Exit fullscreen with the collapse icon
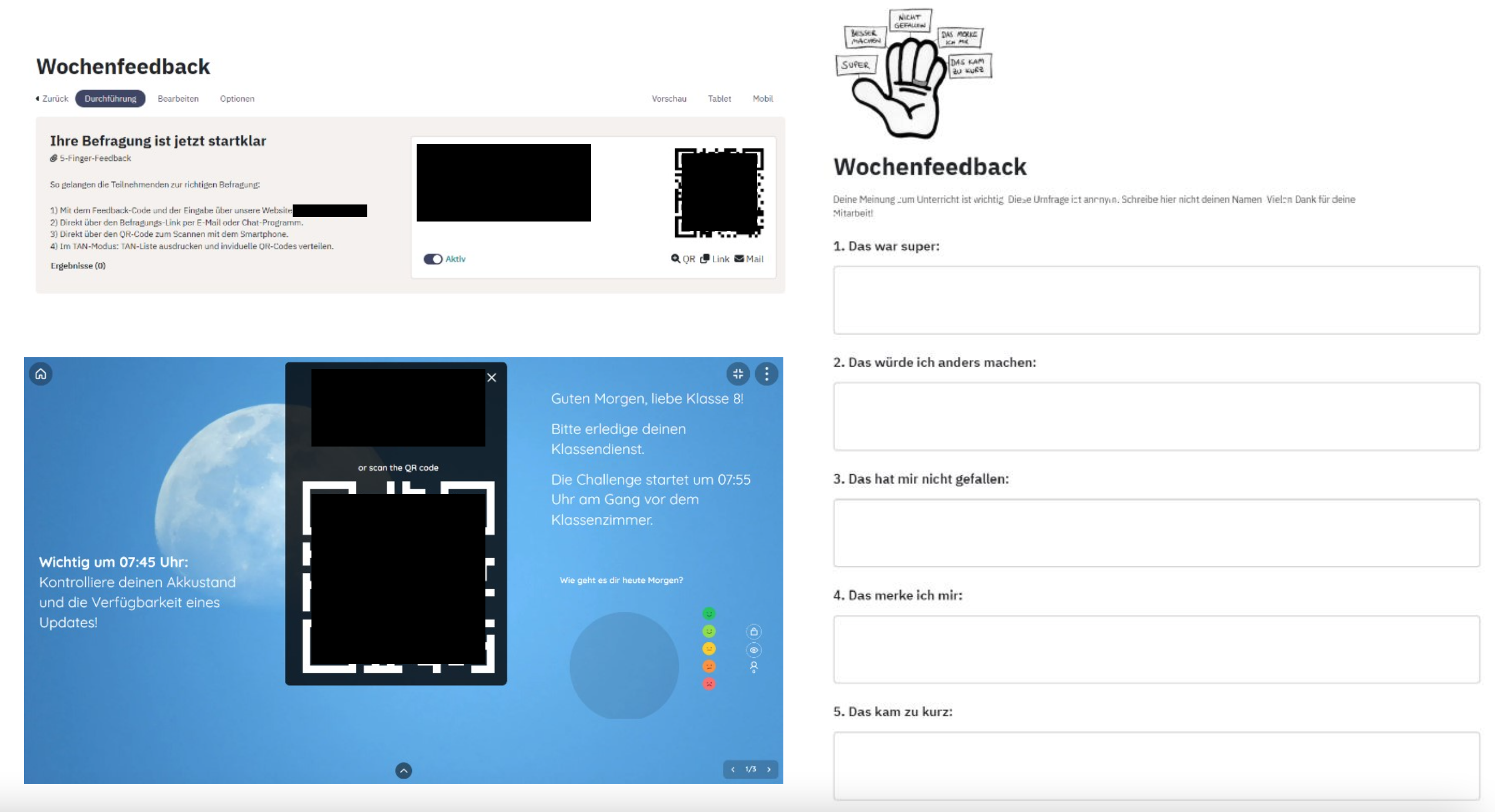Image resolution: width=1495 pixels, height=812 pixels. pyautogui.click(x=738, y=374)
